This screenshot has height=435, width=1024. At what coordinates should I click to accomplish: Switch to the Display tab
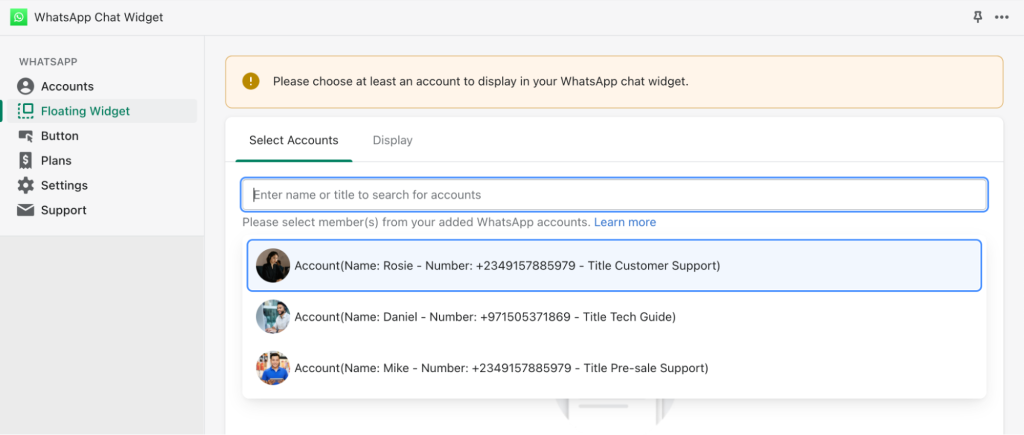(x=392, y=140)
